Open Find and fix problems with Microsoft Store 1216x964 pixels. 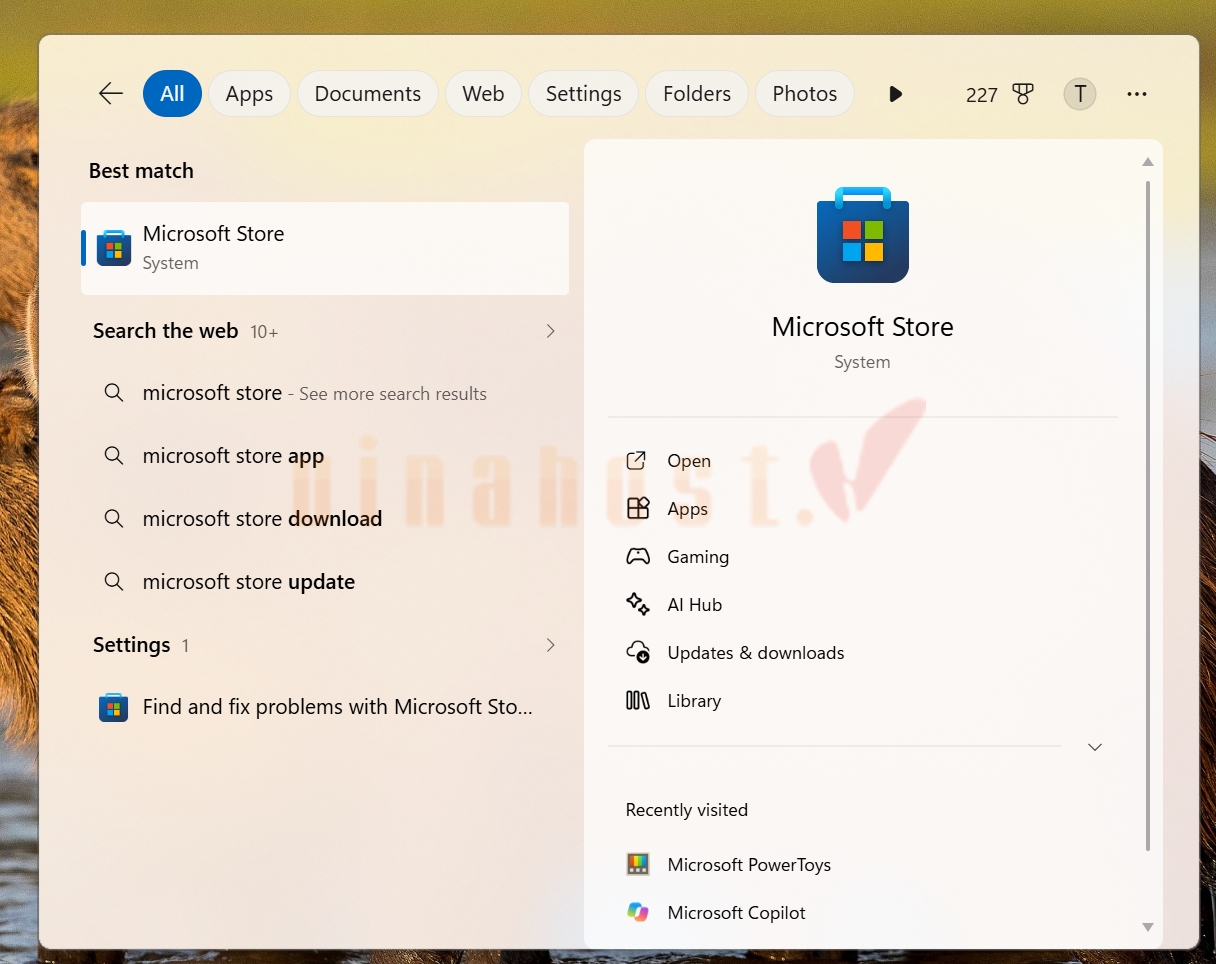coord(325,707)
